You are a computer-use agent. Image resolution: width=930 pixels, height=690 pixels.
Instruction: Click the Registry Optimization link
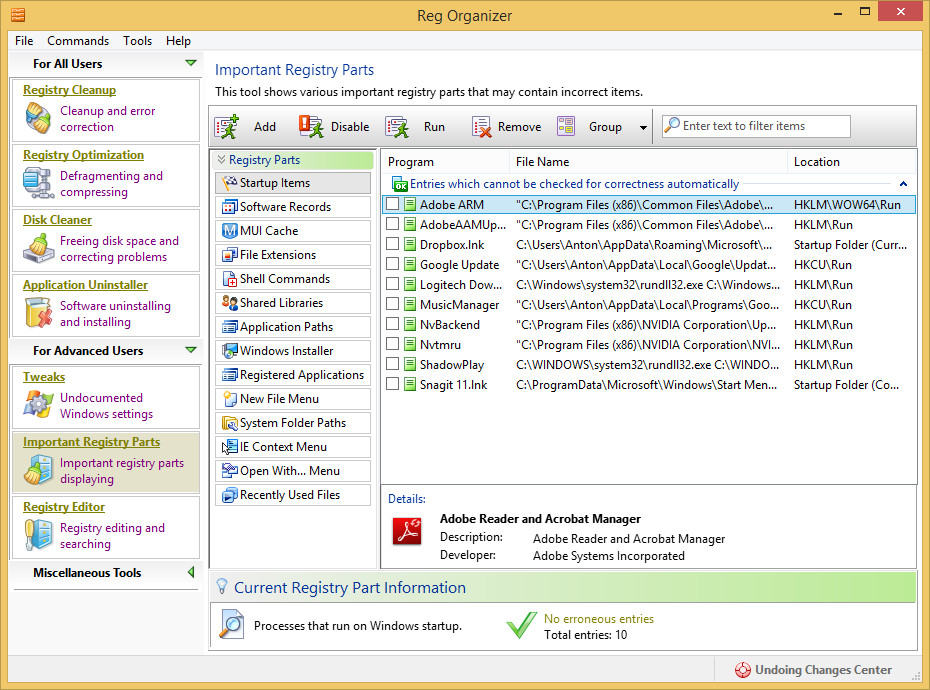[83, 155]
